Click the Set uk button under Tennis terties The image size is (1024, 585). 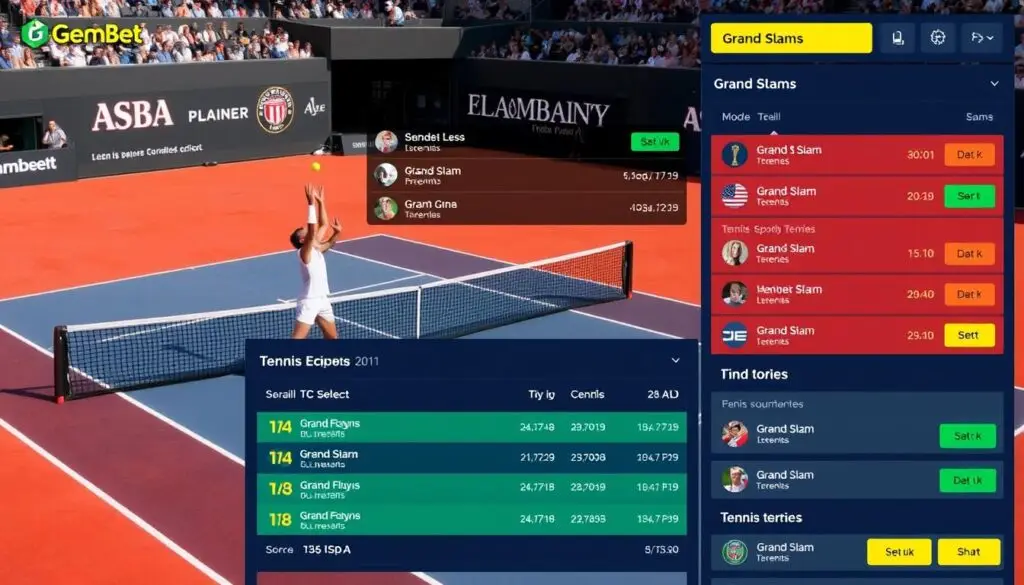897,552
